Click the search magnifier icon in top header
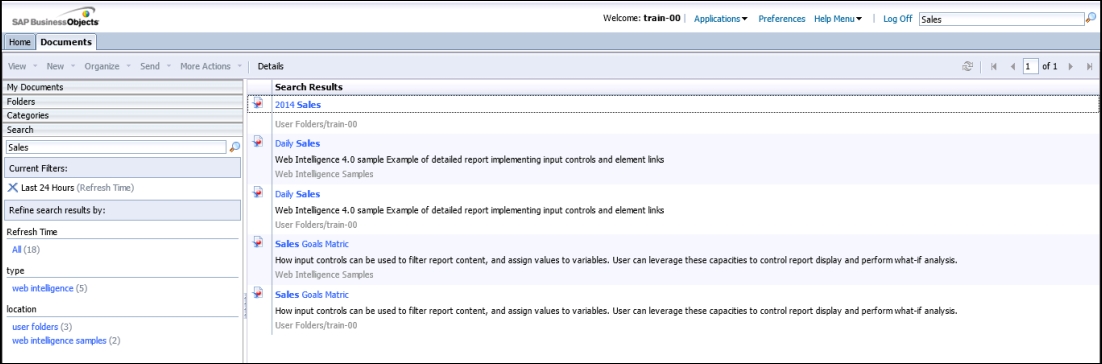 point(1090,19)
